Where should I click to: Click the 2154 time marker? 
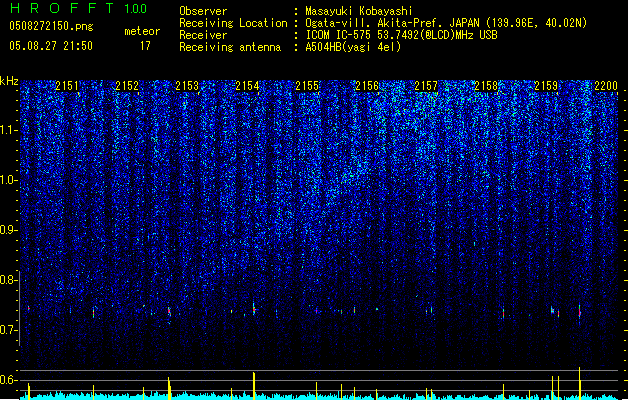247,86
